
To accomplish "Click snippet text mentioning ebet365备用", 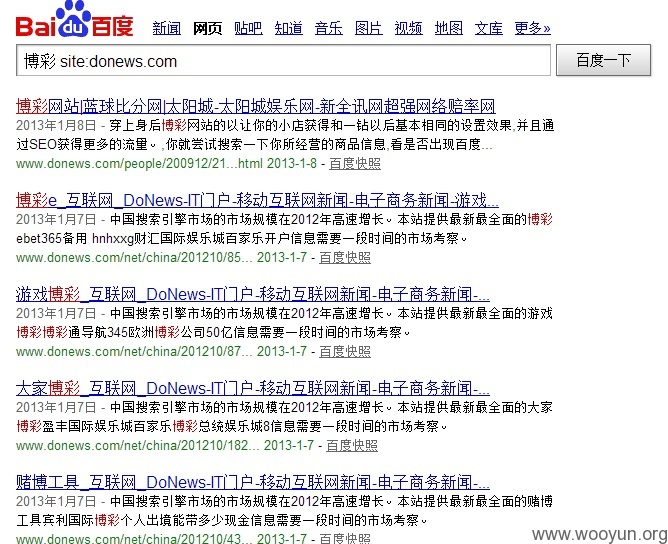I will (241, 238).
